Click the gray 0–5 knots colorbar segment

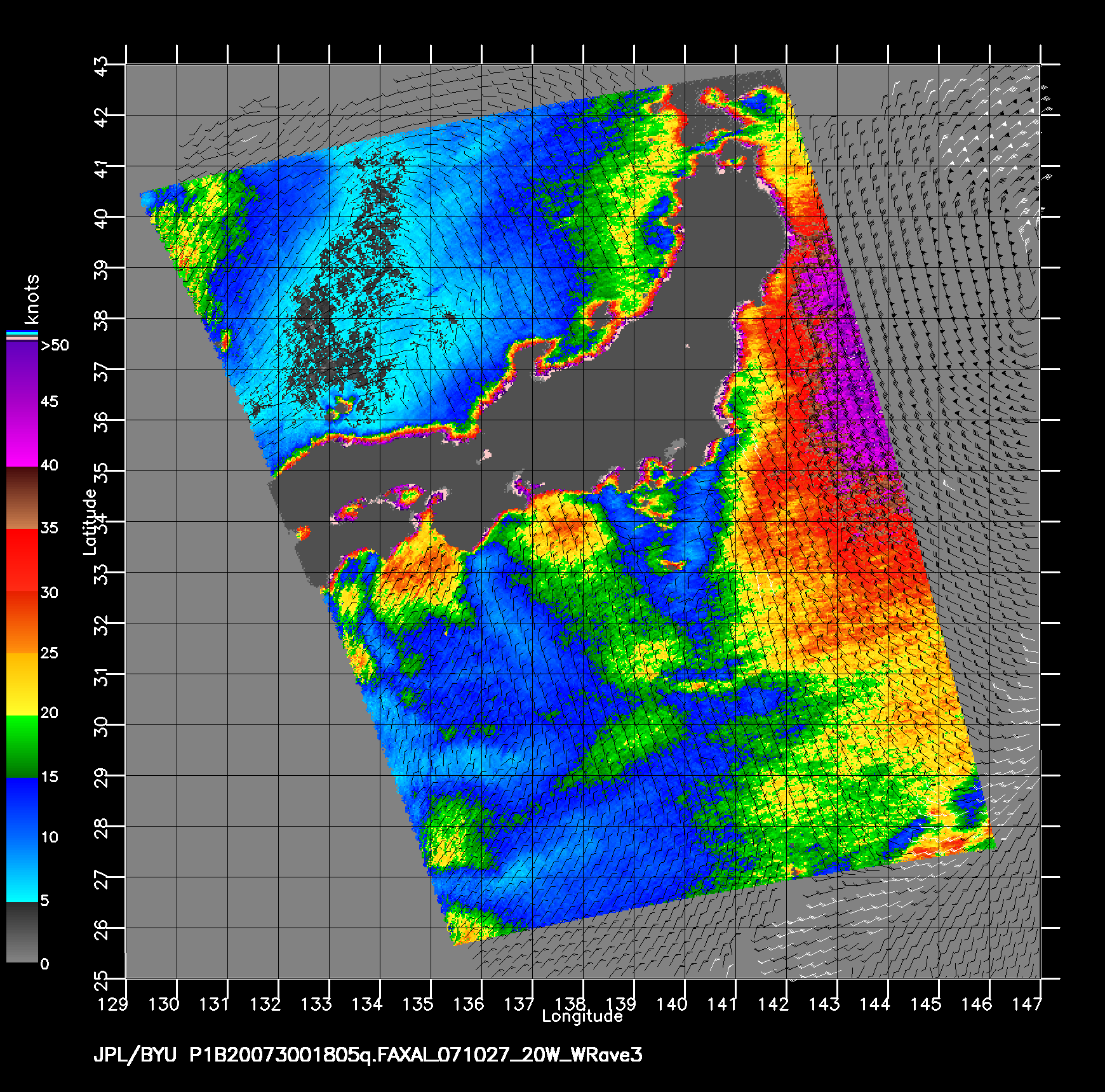(x=22, y=933)
